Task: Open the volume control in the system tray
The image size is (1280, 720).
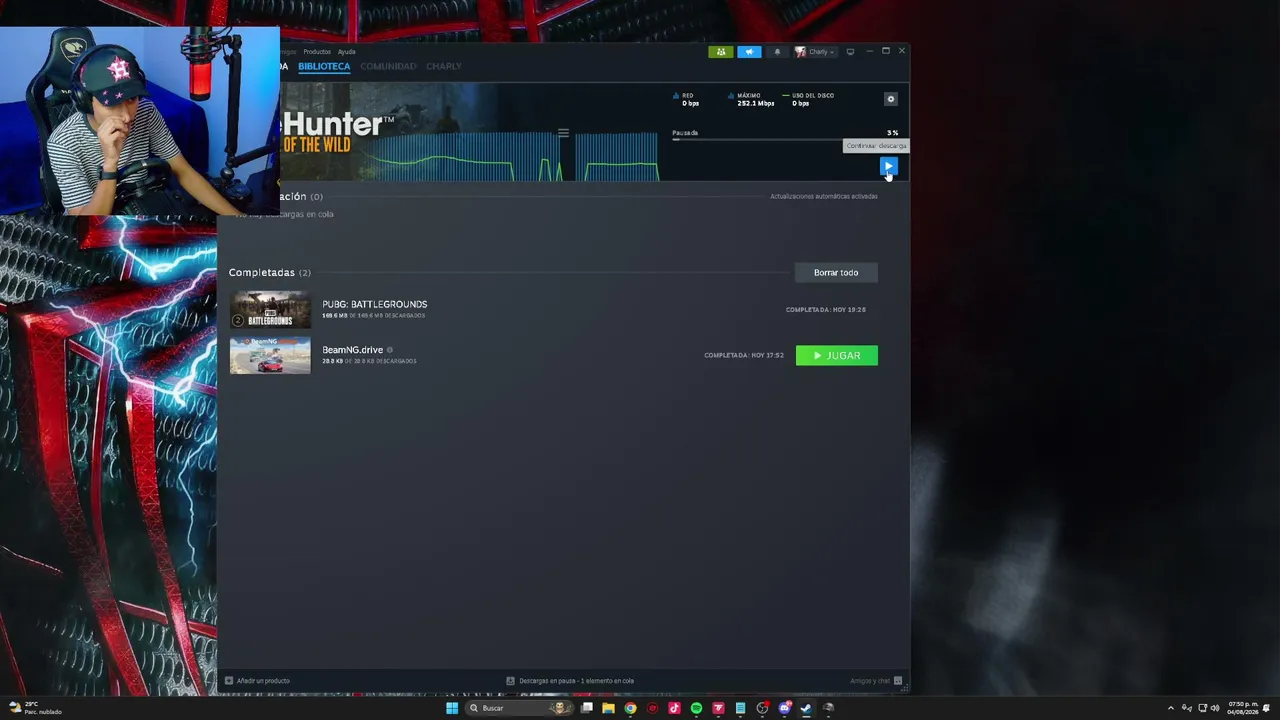Action: pos(1215,708)
